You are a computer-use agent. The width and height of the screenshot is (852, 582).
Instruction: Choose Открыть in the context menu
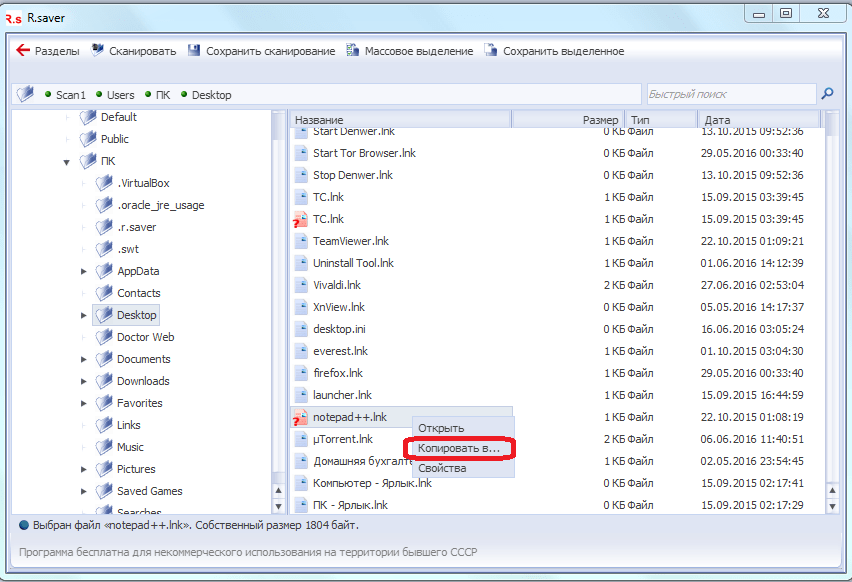coord(441,428)
